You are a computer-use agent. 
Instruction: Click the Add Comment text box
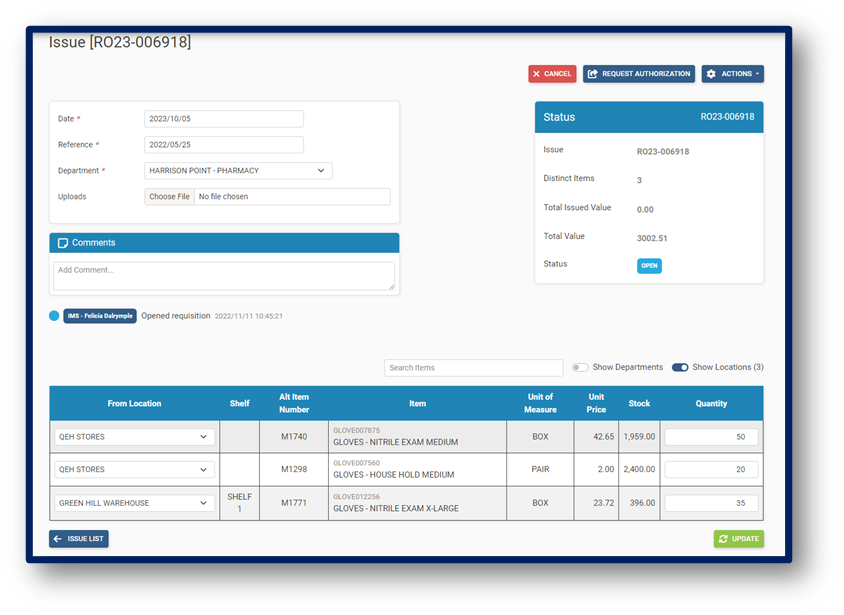tap(223, 276)
